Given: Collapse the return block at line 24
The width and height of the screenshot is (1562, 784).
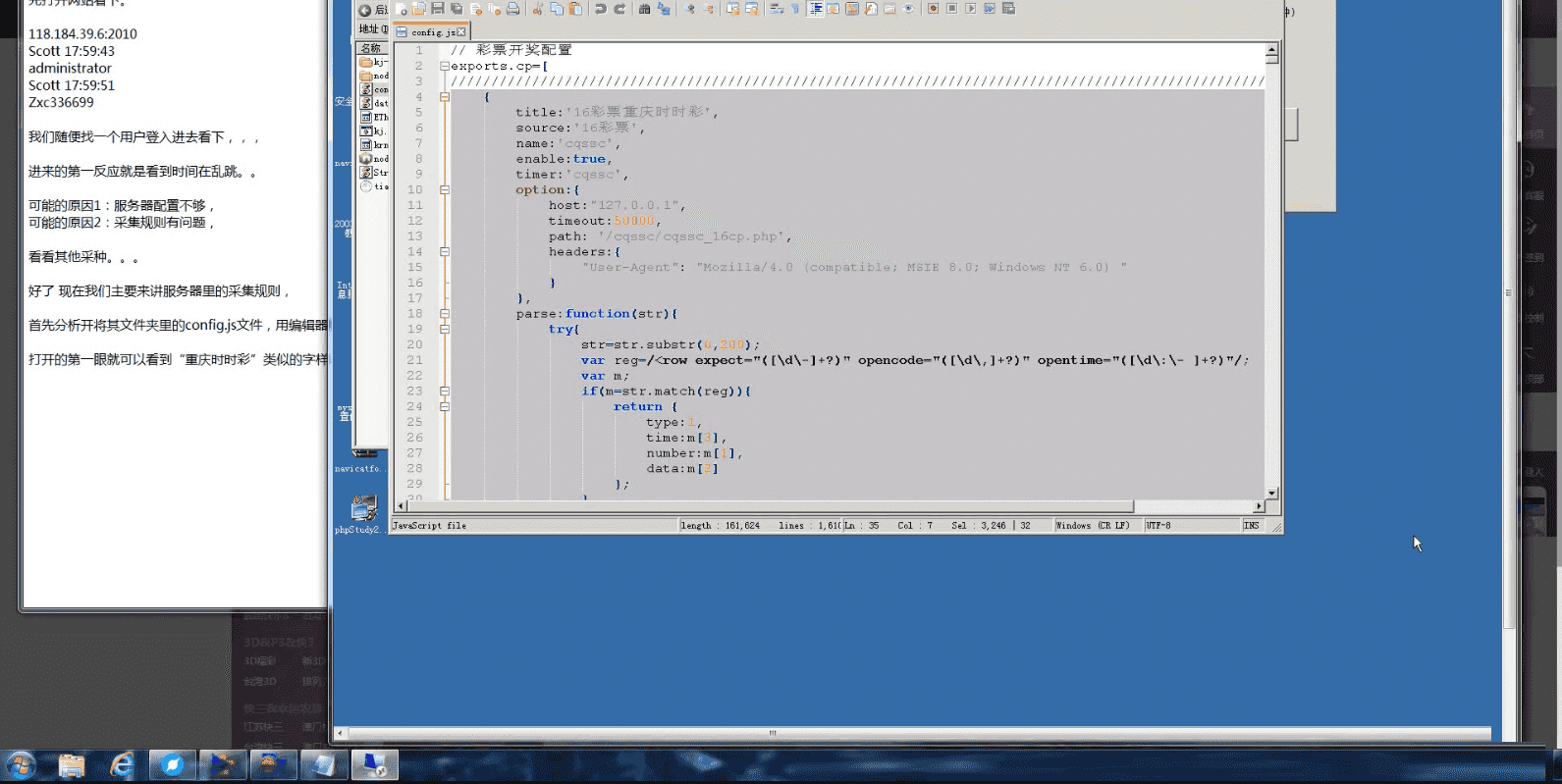Looking at the screenshot, I should tap(445, 407).
